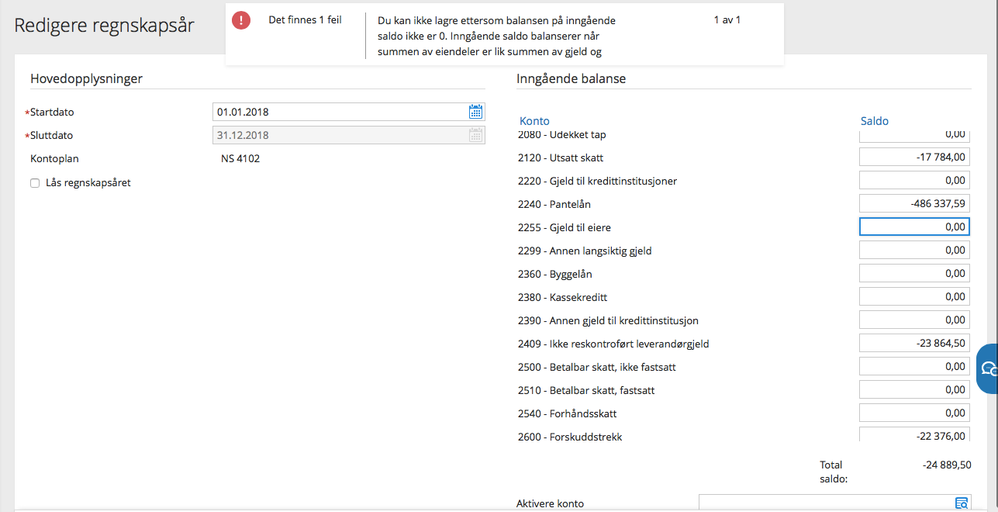Edit the 2540 Forhåndsskatt saldo field

pyautogui.click(x=915, y=413)
